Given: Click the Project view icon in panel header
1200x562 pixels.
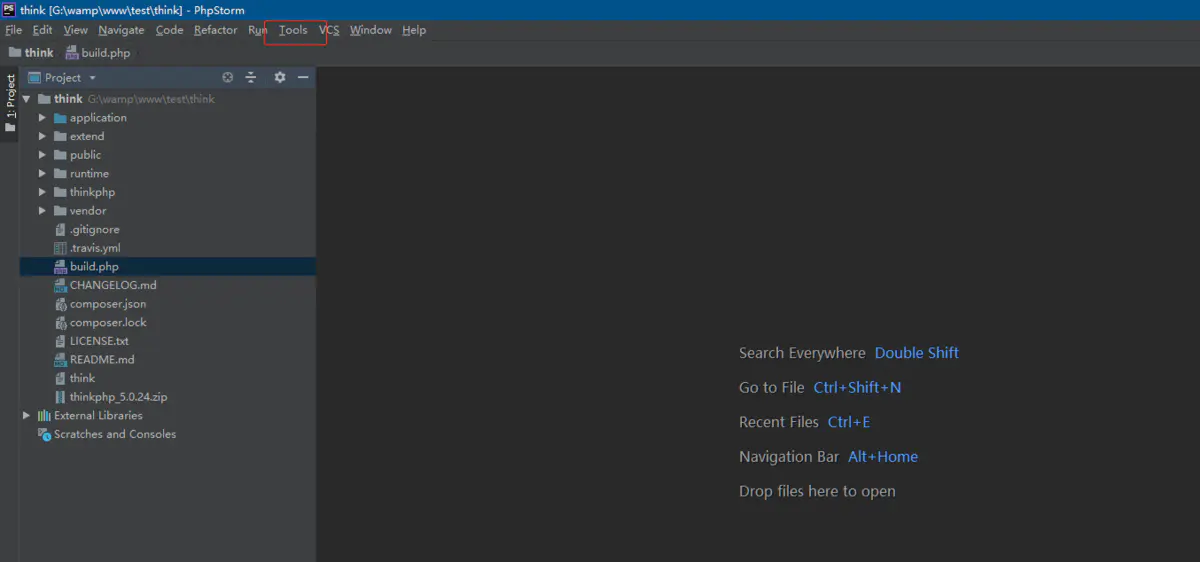Looking at the screenshot, I should (34, 77).
